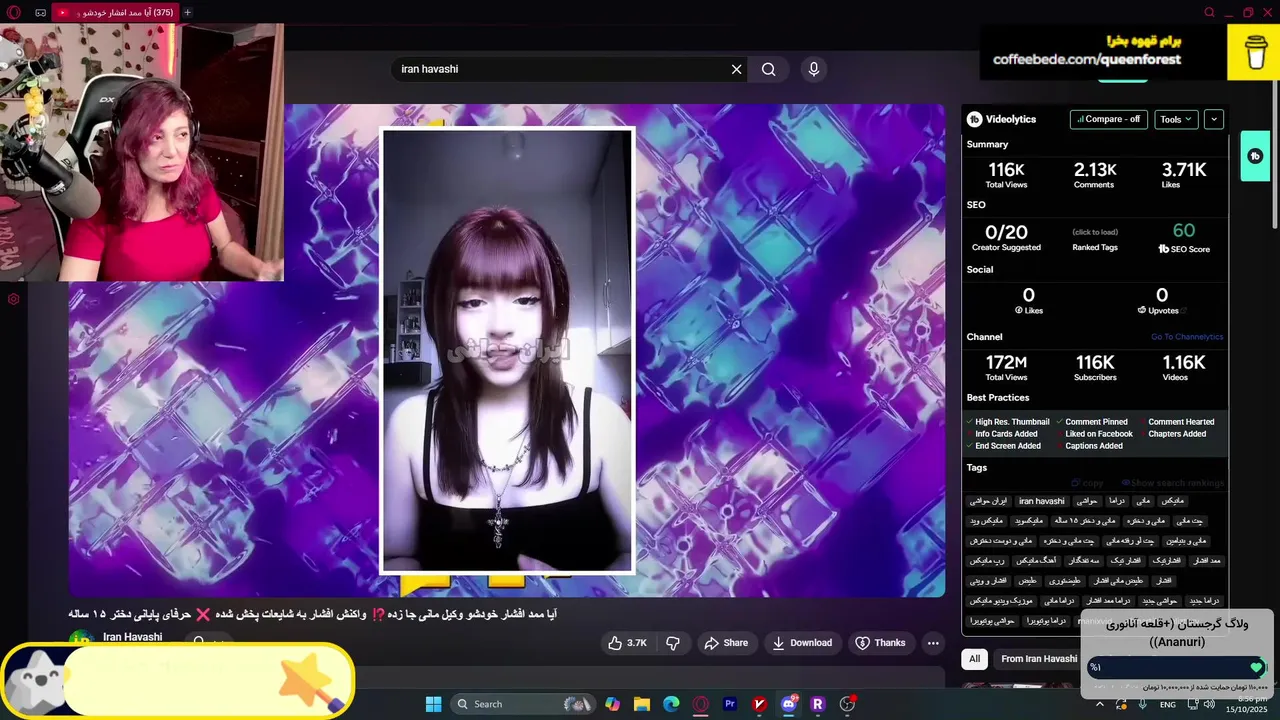The height and width of the screenshot is (720, 1280).
Task: Click the 116K Total Views stat
Action: [1006, 176]
